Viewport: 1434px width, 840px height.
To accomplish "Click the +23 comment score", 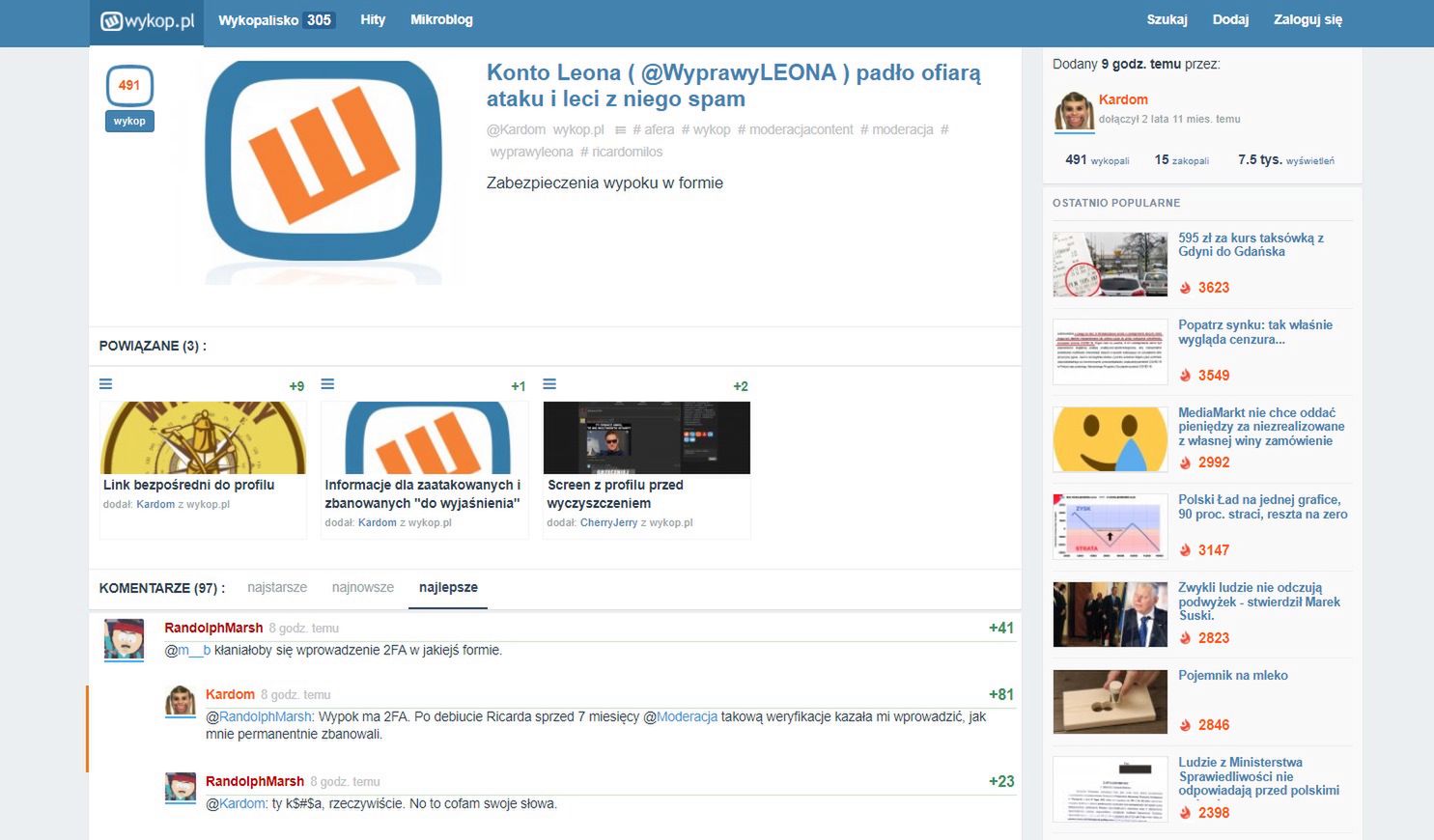I will pos(1001,781).
